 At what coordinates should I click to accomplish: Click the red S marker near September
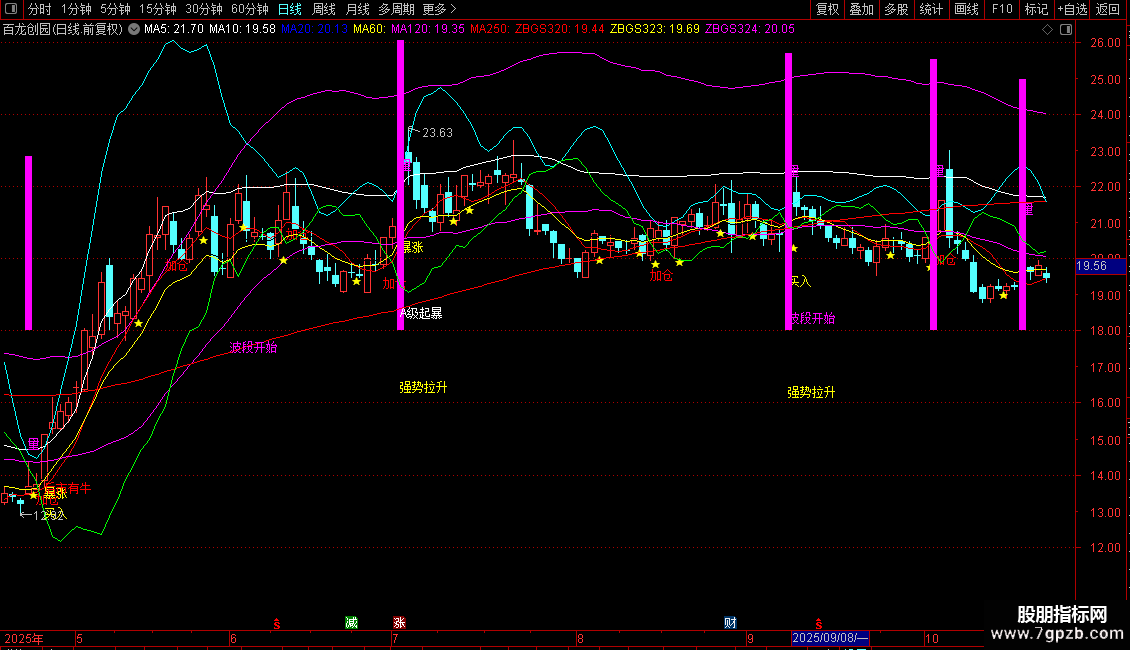pyautogui.click(x=819, y=623)
